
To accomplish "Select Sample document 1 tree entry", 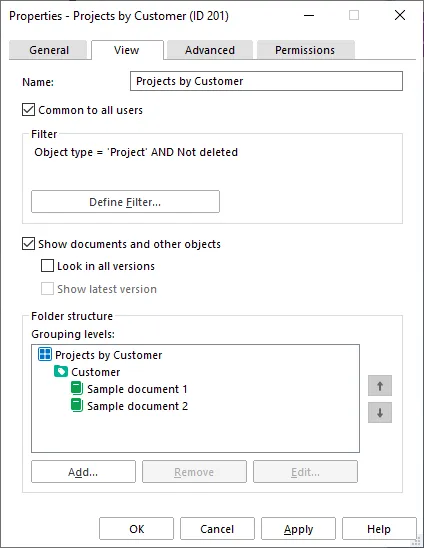I will pos(137,389).
